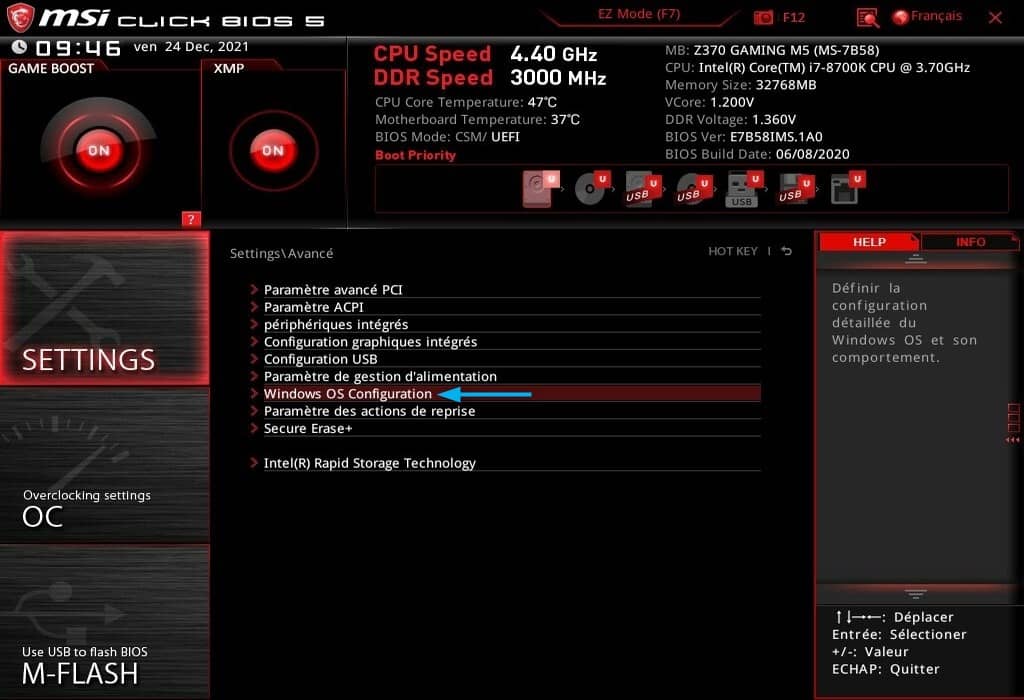The height and width of the screenshot is (700, 1024).
Task: Click the HOT KEY button
Action: point(733,251)
